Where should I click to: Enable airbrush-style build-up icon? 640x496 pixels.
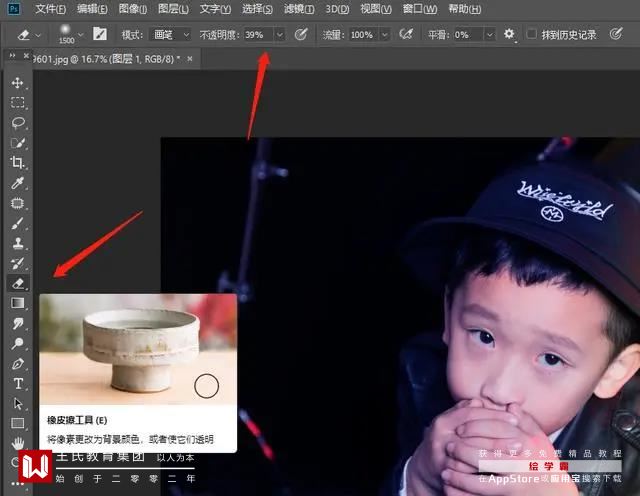click(406, 34)
